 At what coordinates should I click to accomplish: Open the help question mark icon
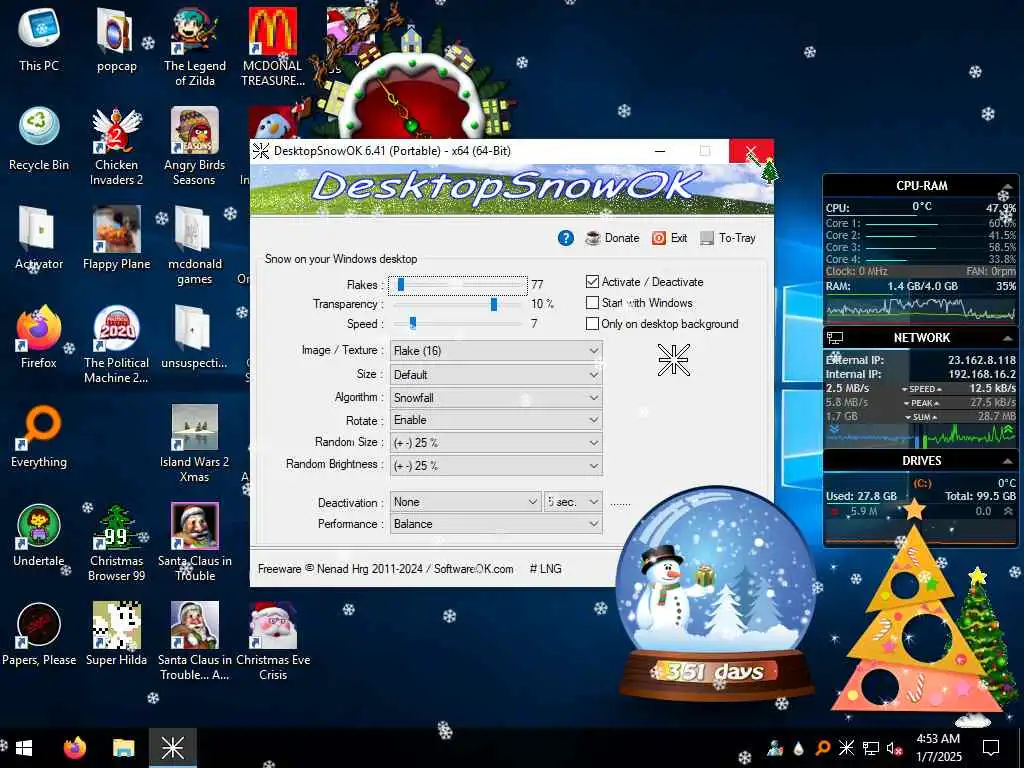point(566,238)
